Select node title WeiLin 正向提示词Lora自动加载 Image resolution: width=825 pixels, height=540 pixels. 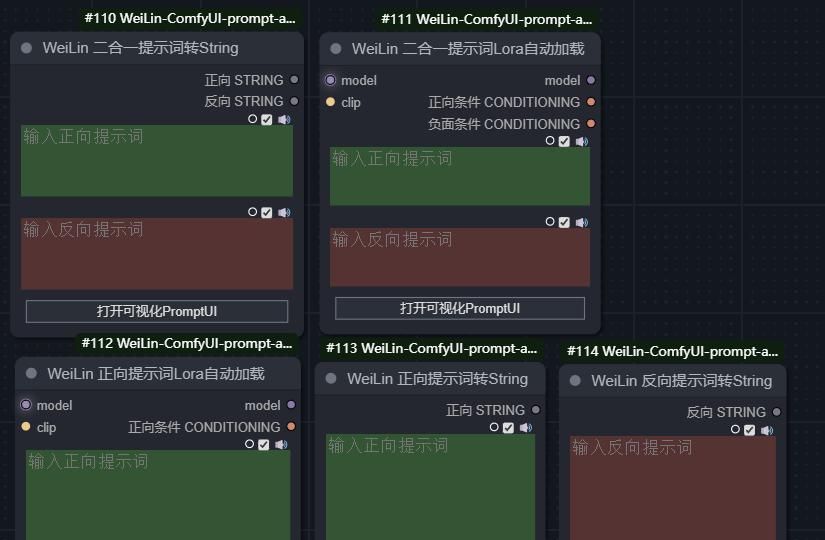click(x=156, y=373)
